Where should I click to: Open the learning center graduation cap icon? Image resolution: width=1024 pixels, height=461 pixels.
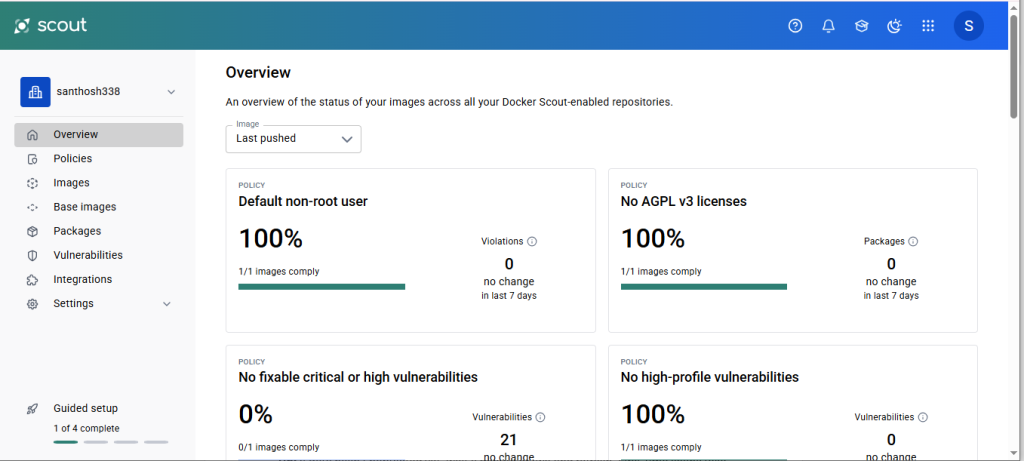pyautogui.click(x=861, y=26)
